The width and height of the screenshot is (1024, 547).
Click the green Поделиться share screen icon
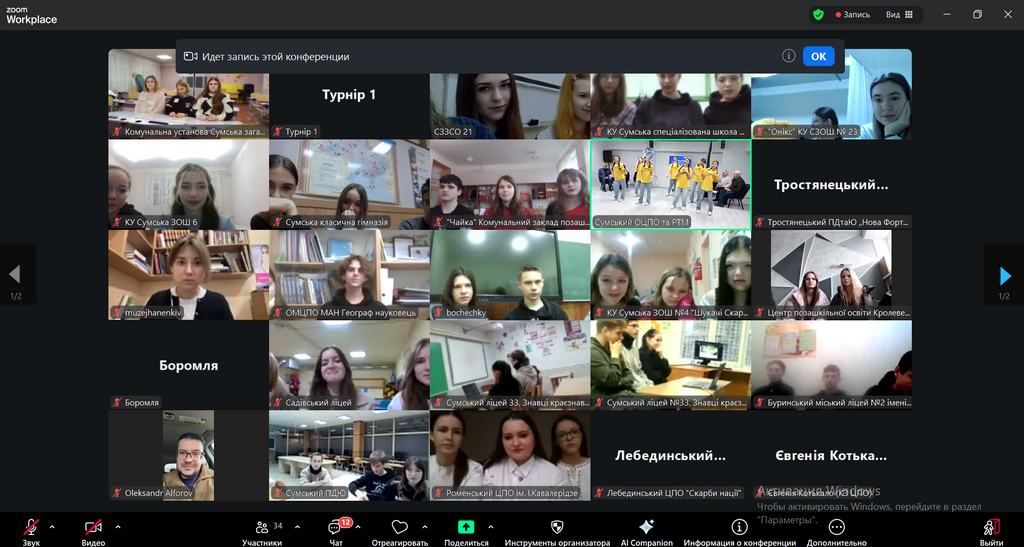coord(466,527)
